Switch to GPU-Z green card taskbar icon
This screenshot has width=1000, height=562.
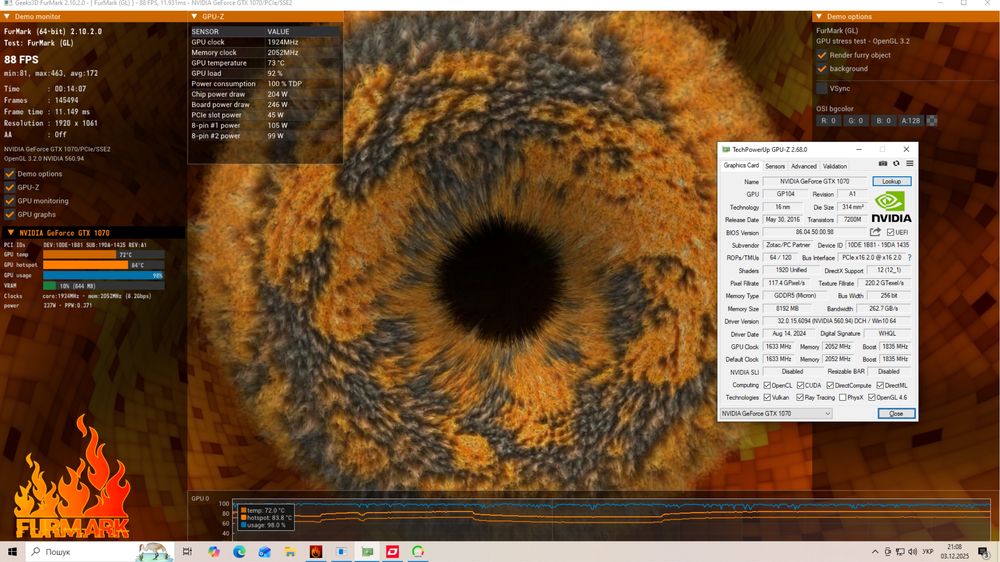click(x=367, y=551)
